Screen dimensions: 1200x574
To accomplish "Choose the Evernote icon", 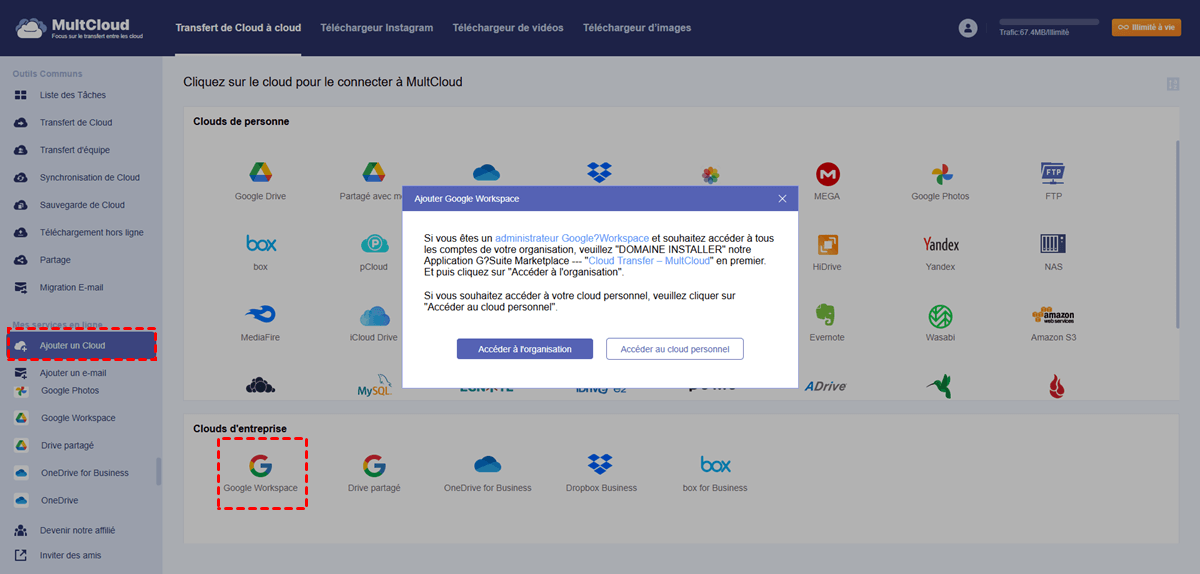I will tap(826, 315).
